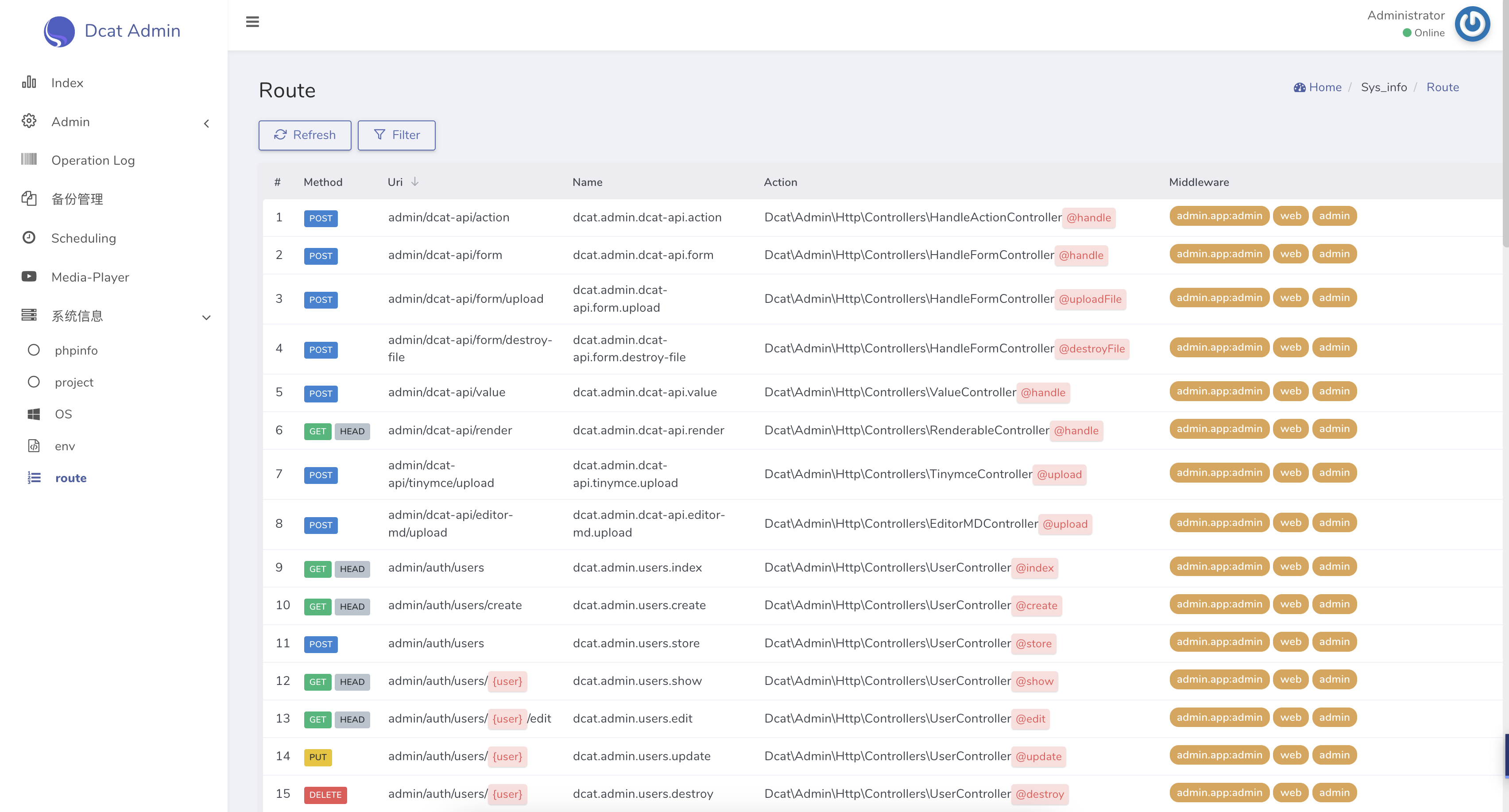Click the Media-Player video icon
Screen dimensions: 1509x812
pos(29,277)
